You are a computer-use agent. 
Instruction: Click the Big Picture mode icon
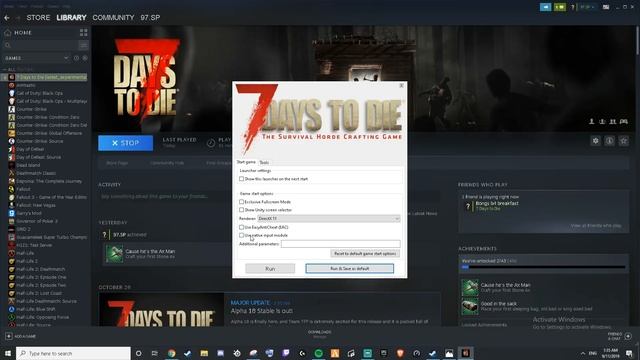pyautogui.click(x=606, y=7)
